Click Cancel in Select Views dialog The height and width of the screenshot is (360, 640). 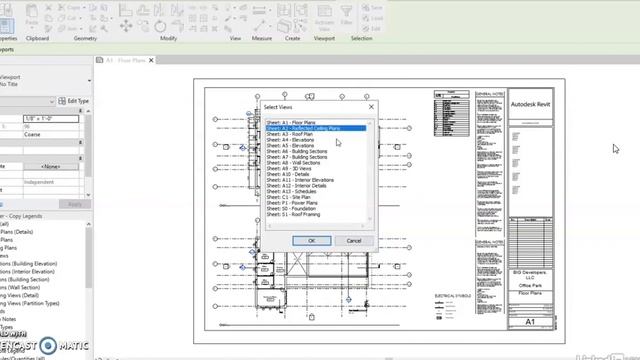[x=354, y=241]
